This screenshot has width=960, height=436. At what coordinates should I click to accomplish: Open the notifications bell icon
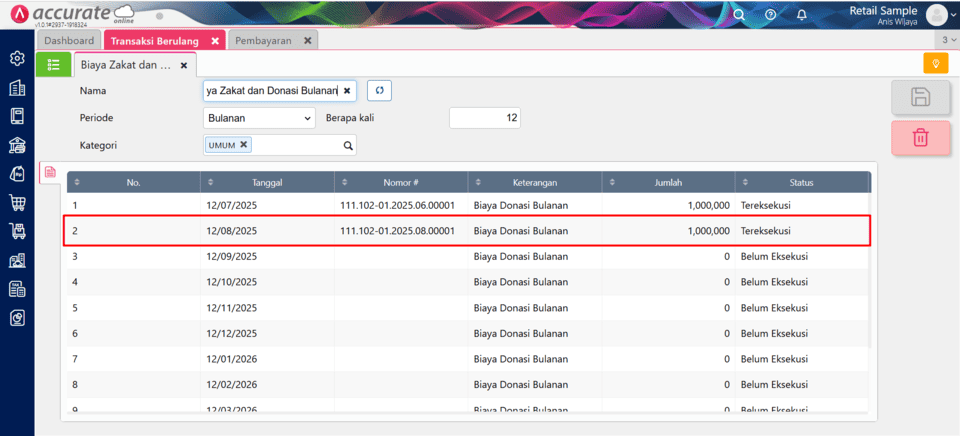[x=801, y=15]
